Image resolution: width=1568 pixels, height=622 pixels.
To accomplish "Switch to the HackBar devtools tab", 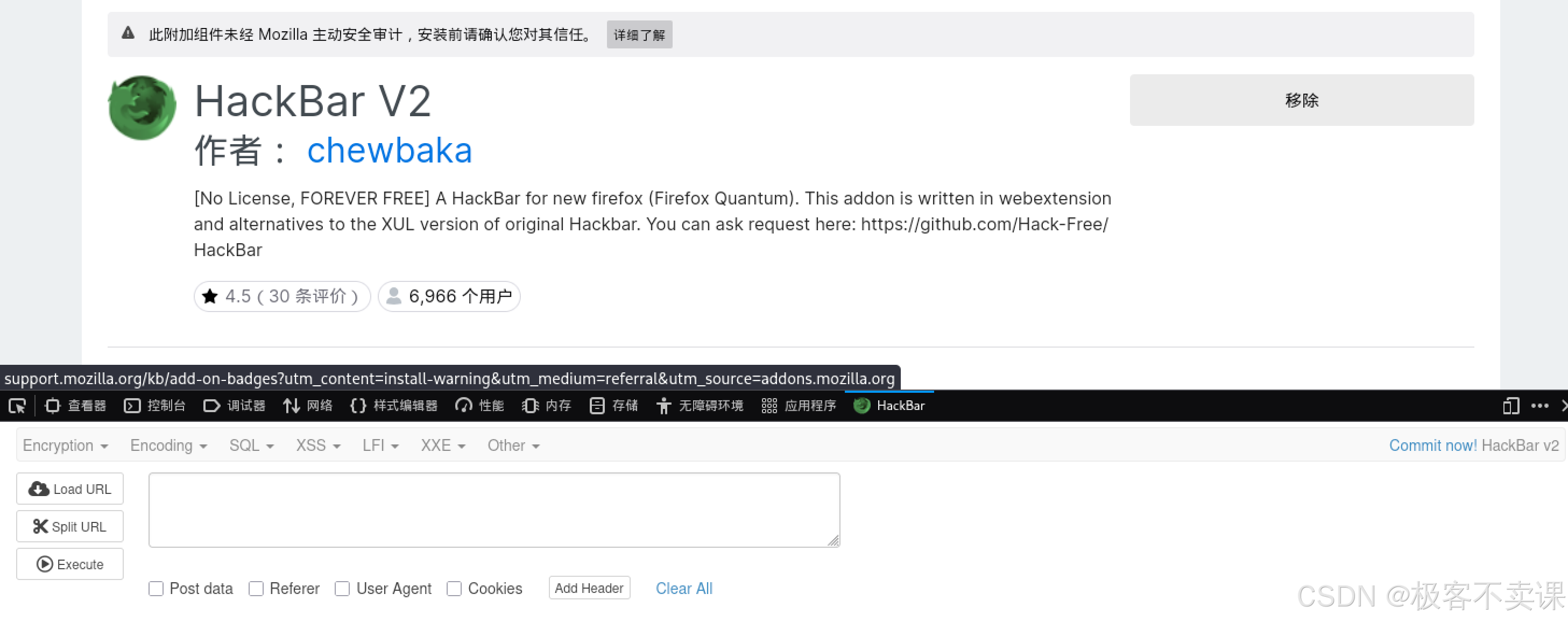I will tap(889, 406).
